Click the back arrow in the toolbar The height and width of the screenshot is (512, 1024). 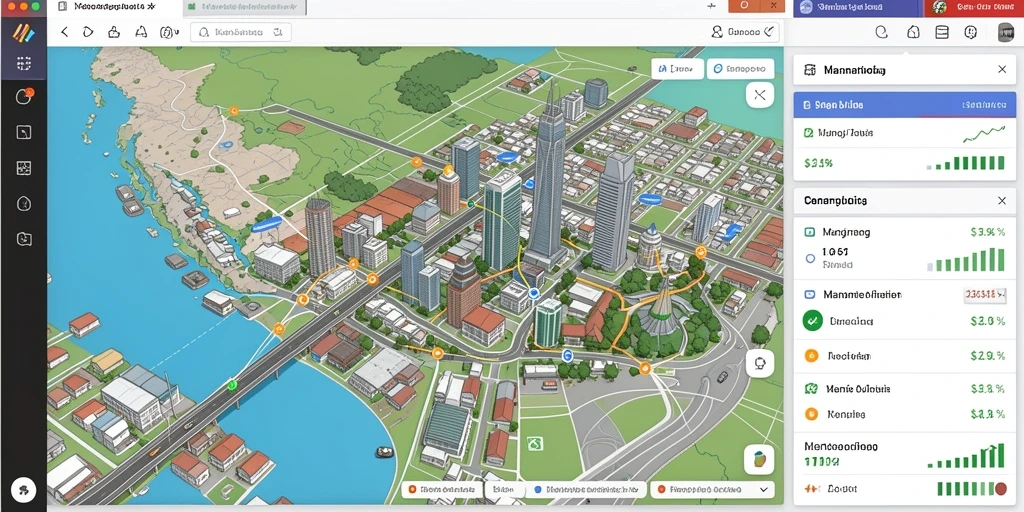click(64, 31)
